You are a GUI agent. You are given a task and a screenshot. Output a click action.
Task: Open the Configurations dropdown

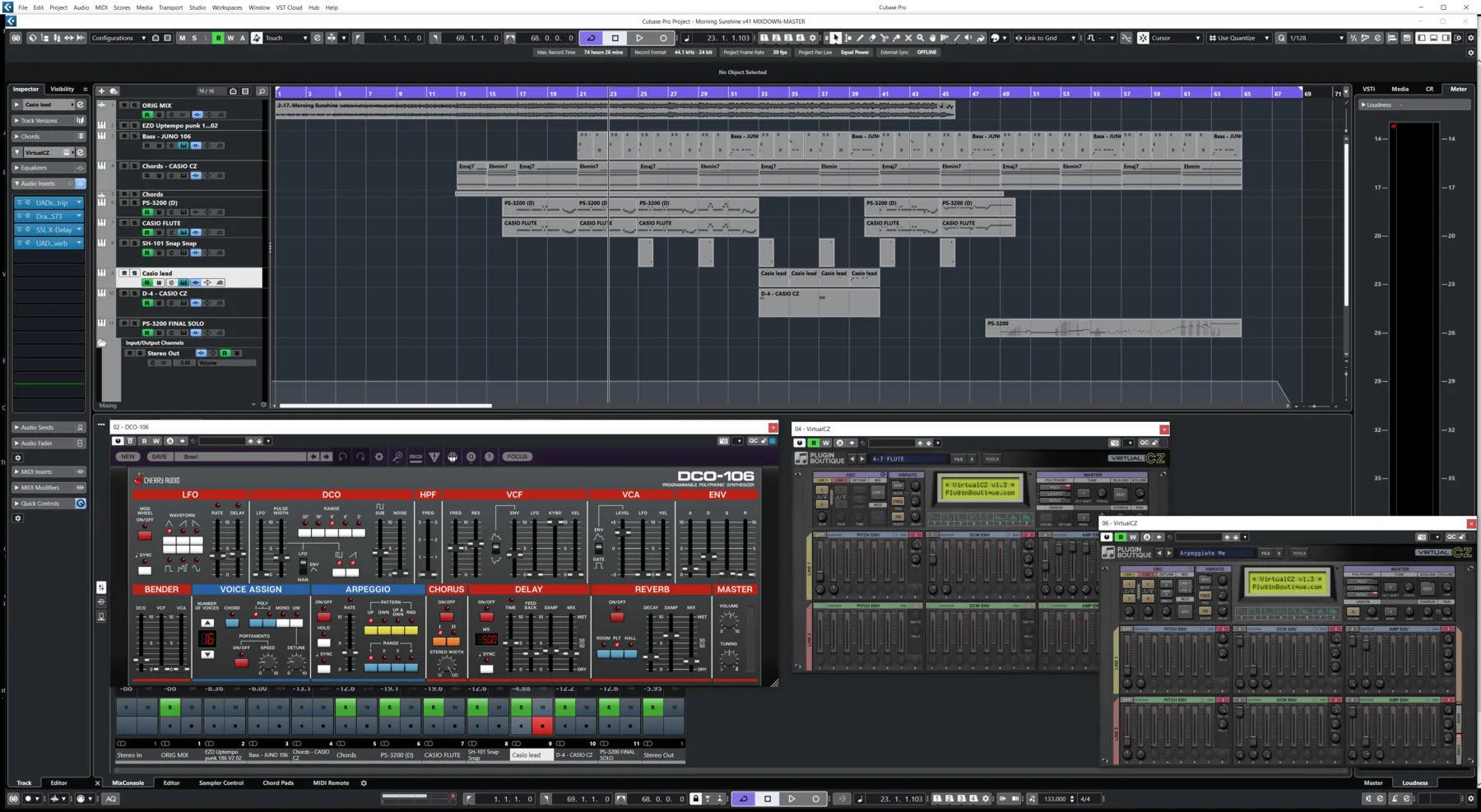(118, 38)
